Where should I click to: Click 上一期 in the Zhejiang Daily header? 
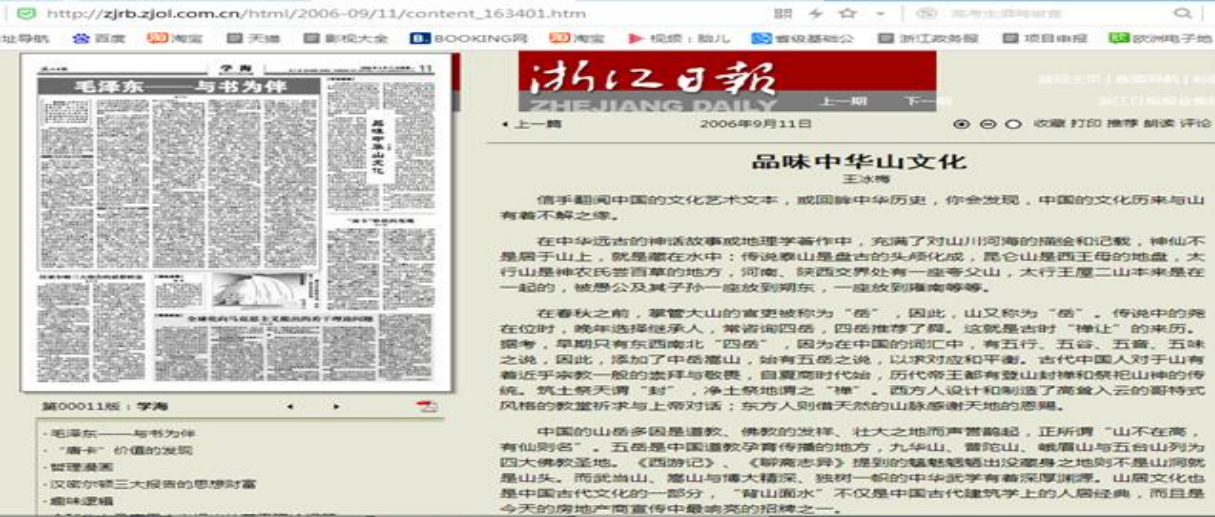pyautogui.click(x=843, y=101)
